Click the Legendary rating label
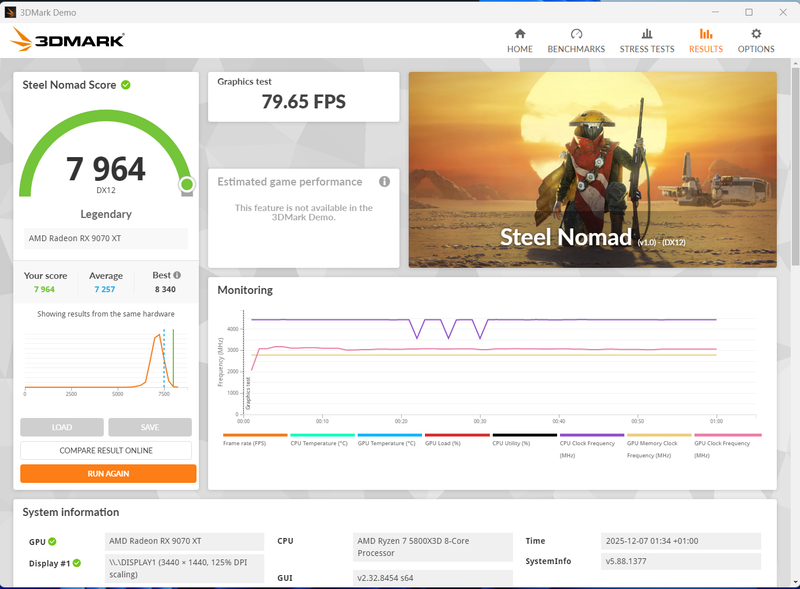Screen dimensions: 800x589 [x=106, y=214]
